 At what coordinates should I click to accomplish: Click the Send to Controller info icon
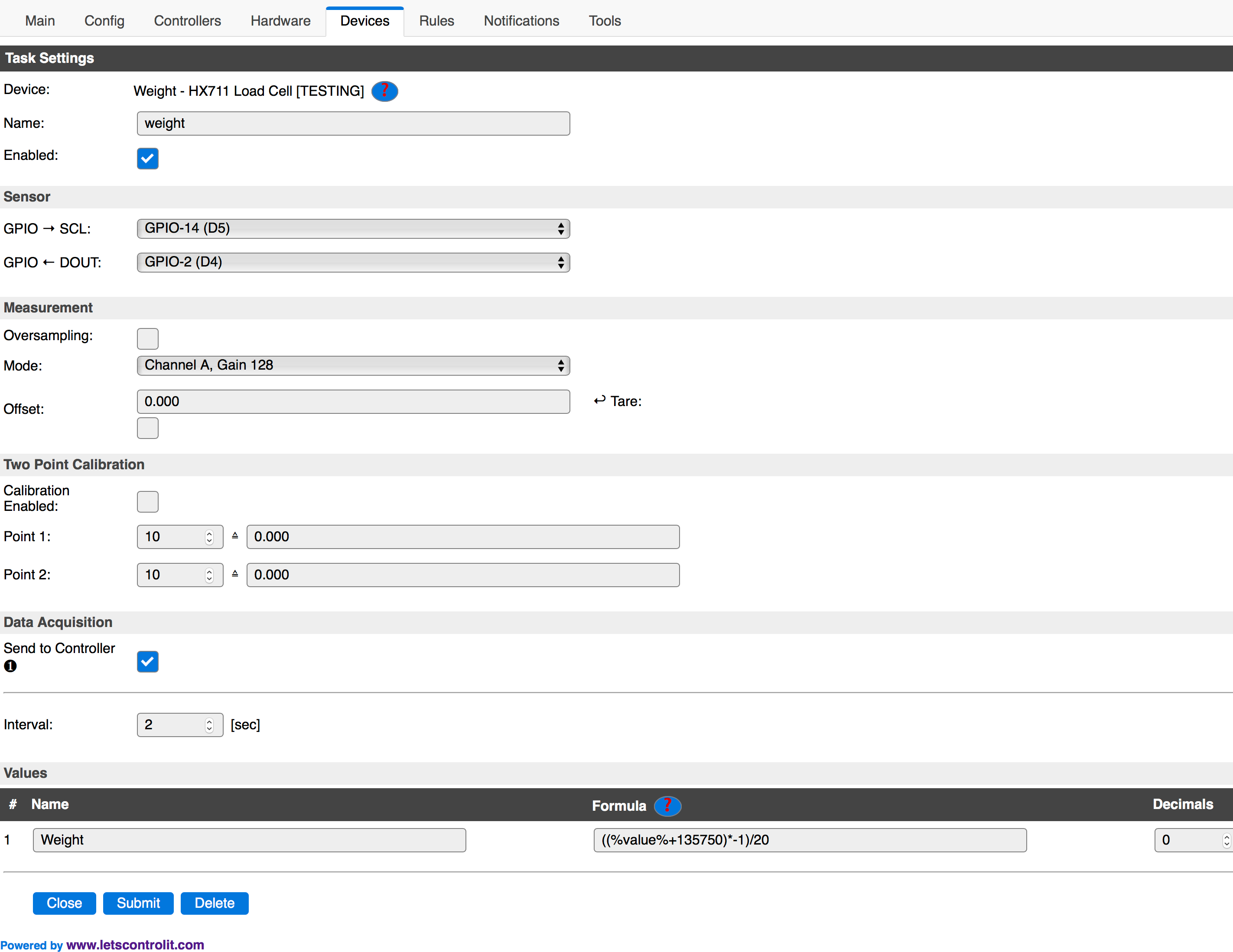click(10, 666)
